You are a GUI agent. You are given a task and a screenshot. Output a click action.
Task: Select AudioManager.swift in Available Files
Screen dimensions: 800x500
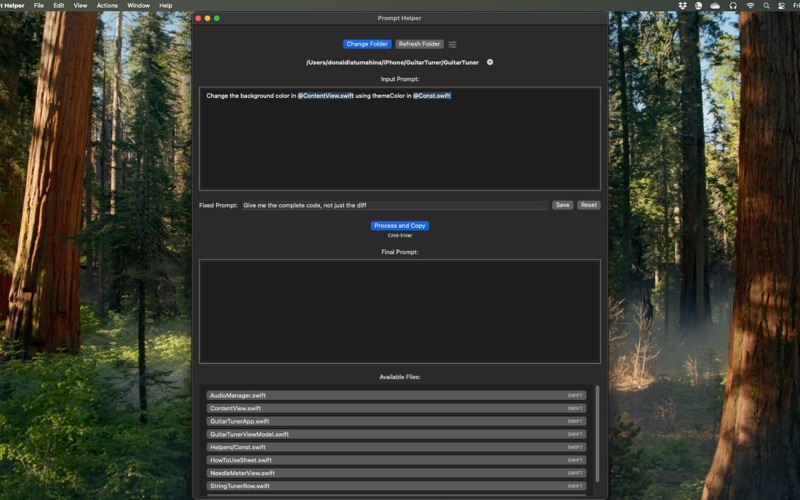click(396, 395)
